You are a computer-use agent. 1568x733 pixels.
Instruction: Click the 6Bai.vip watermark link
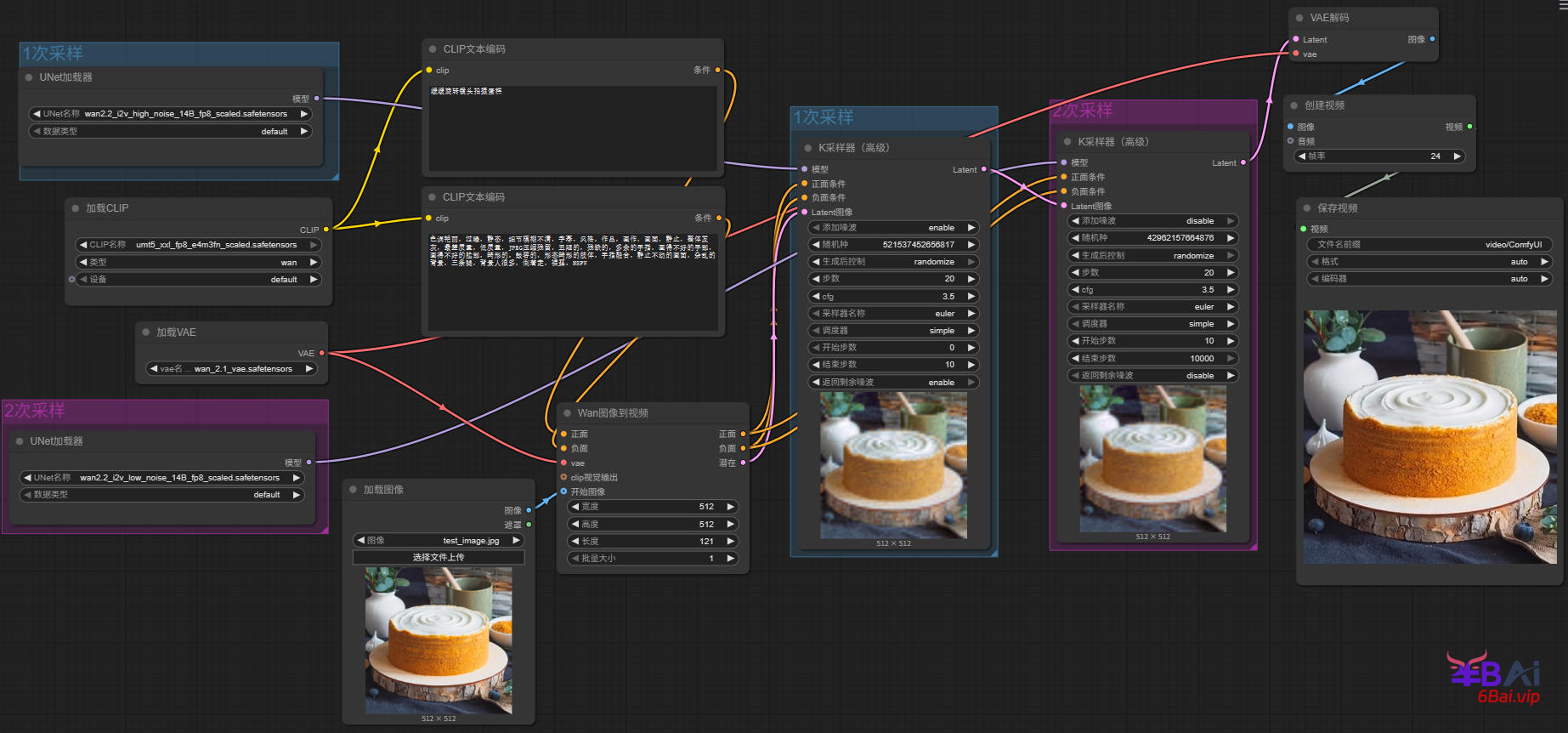pyautogui.click(x=1508, y=696)
